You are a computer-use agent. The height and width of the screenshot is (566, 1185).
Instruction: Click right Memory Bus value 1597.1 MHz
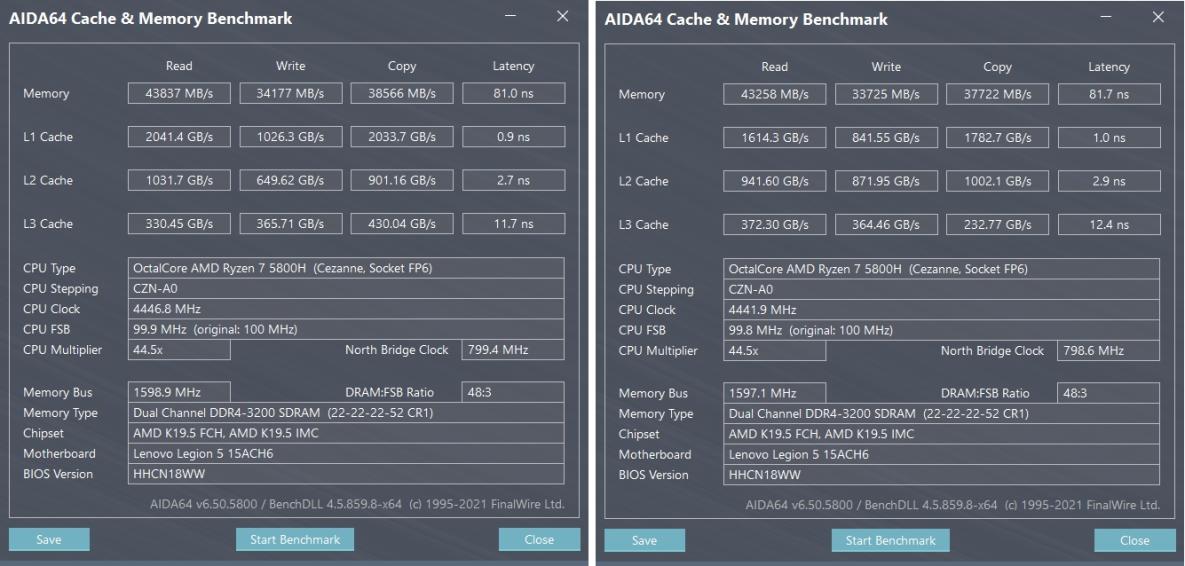(775, 393)
